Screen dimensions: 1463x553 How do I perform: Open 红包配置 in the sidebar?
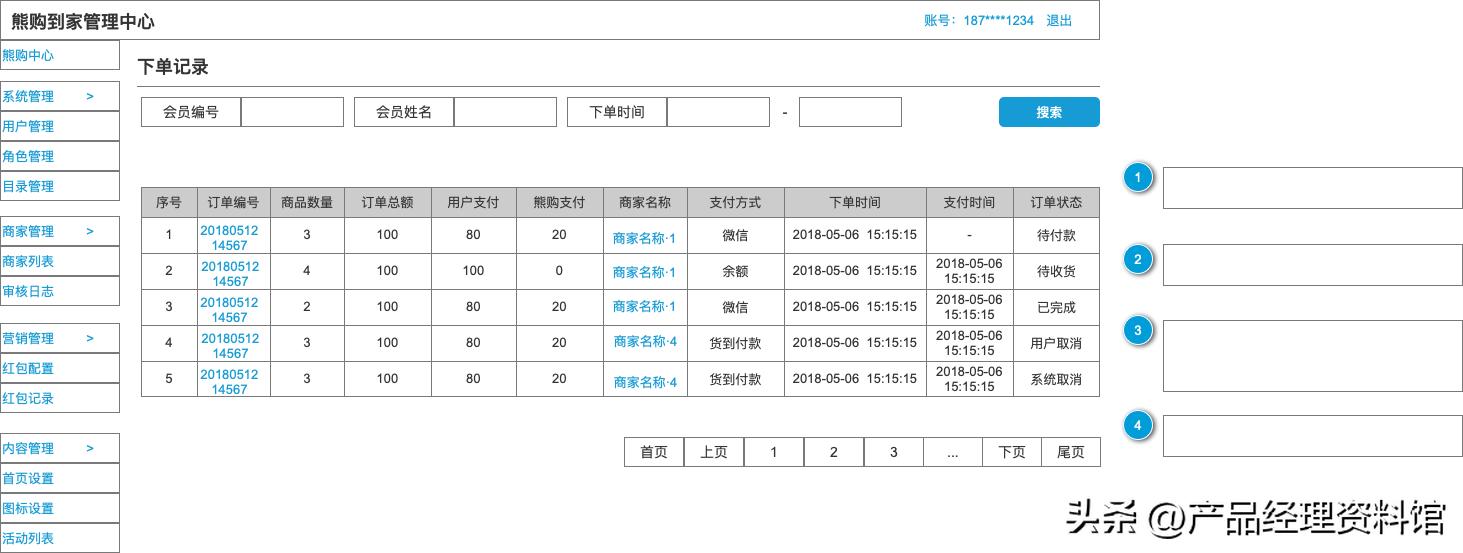[59, 368]
